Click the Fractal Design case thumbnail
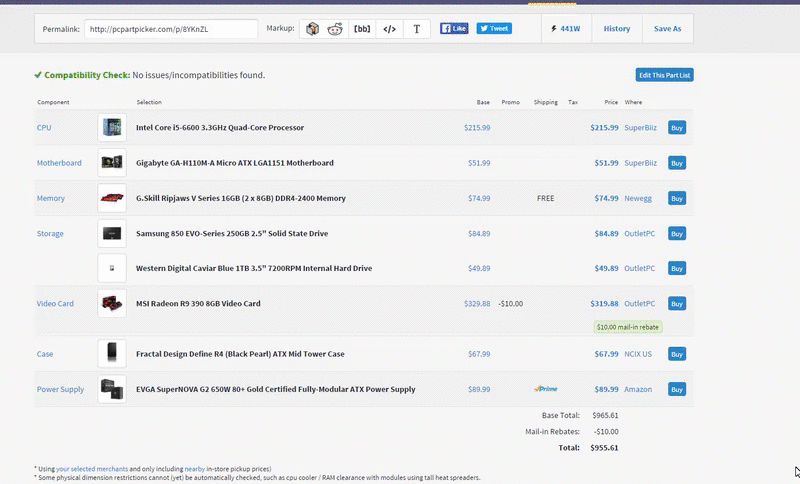This screenshot has height=484, width=800. [x=112, y=353]
